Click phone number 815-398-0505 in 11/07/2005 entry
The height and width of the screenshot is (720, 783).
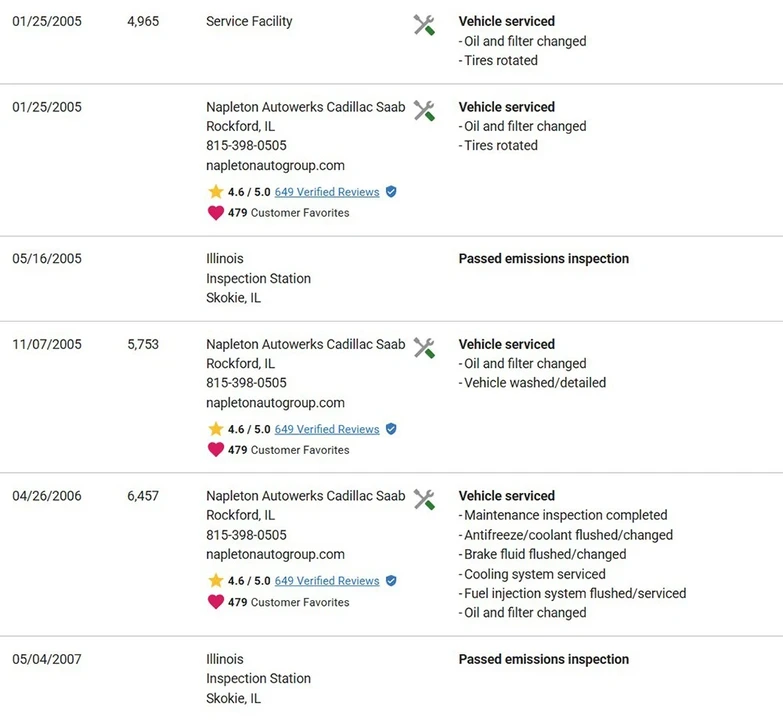(246, 383)
